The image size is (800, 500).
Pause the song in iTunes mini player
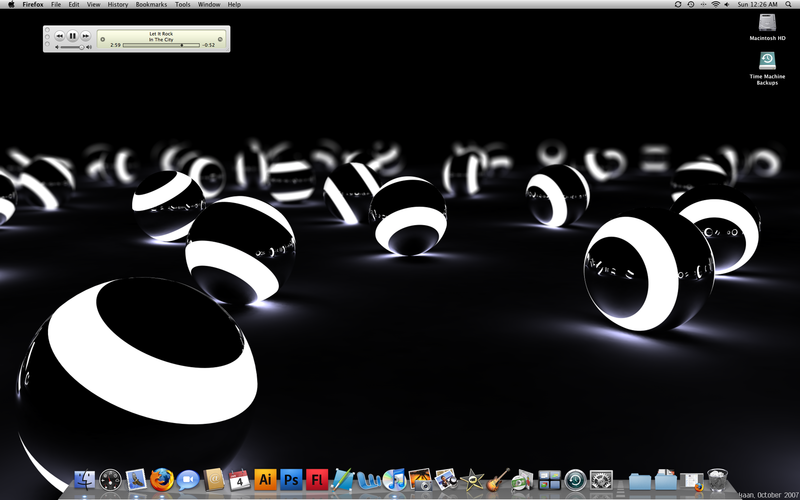[x=72, y=36]
